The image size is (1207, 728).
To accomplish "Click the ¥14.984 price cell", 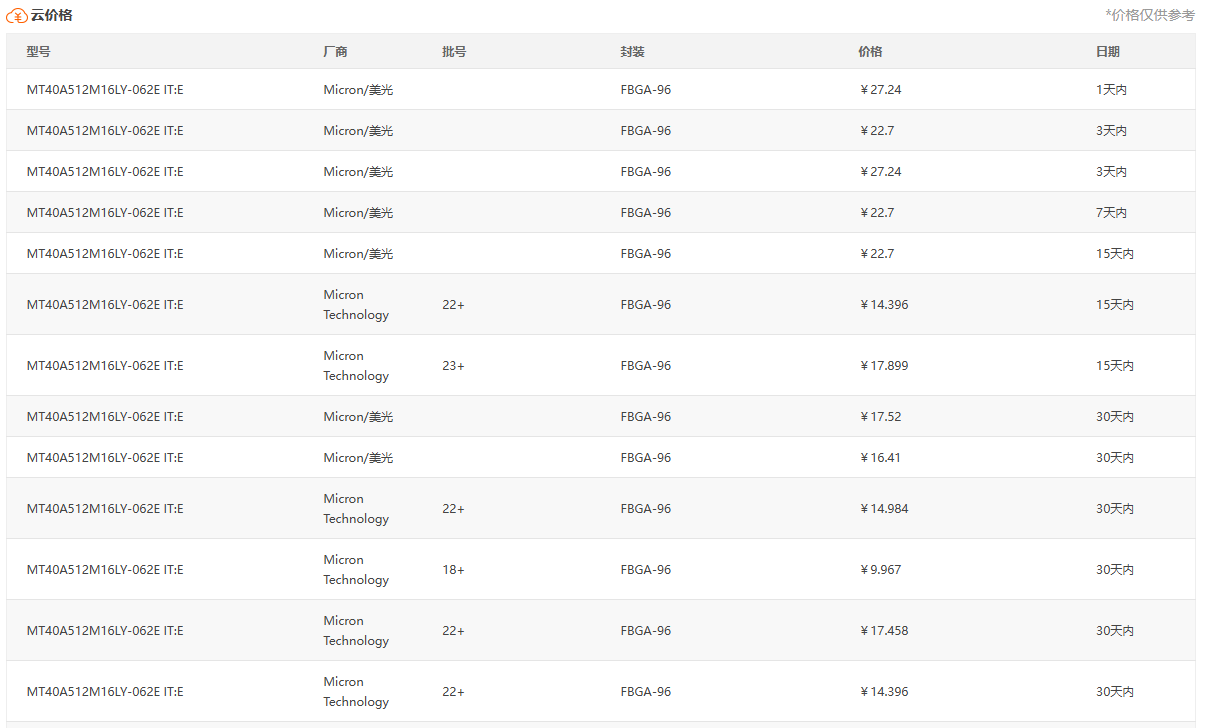I will coord(884,509).
